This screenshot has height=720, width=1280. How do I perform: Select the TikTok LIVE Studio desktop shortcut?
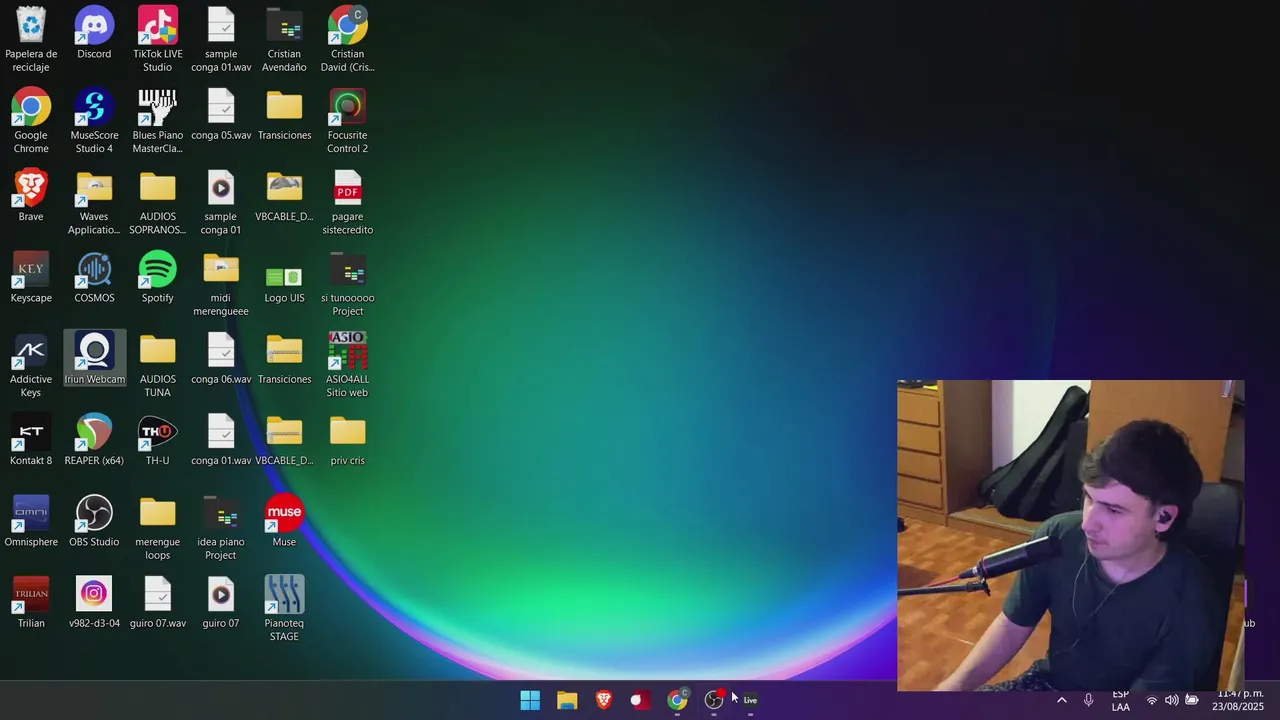click(157, 40)
